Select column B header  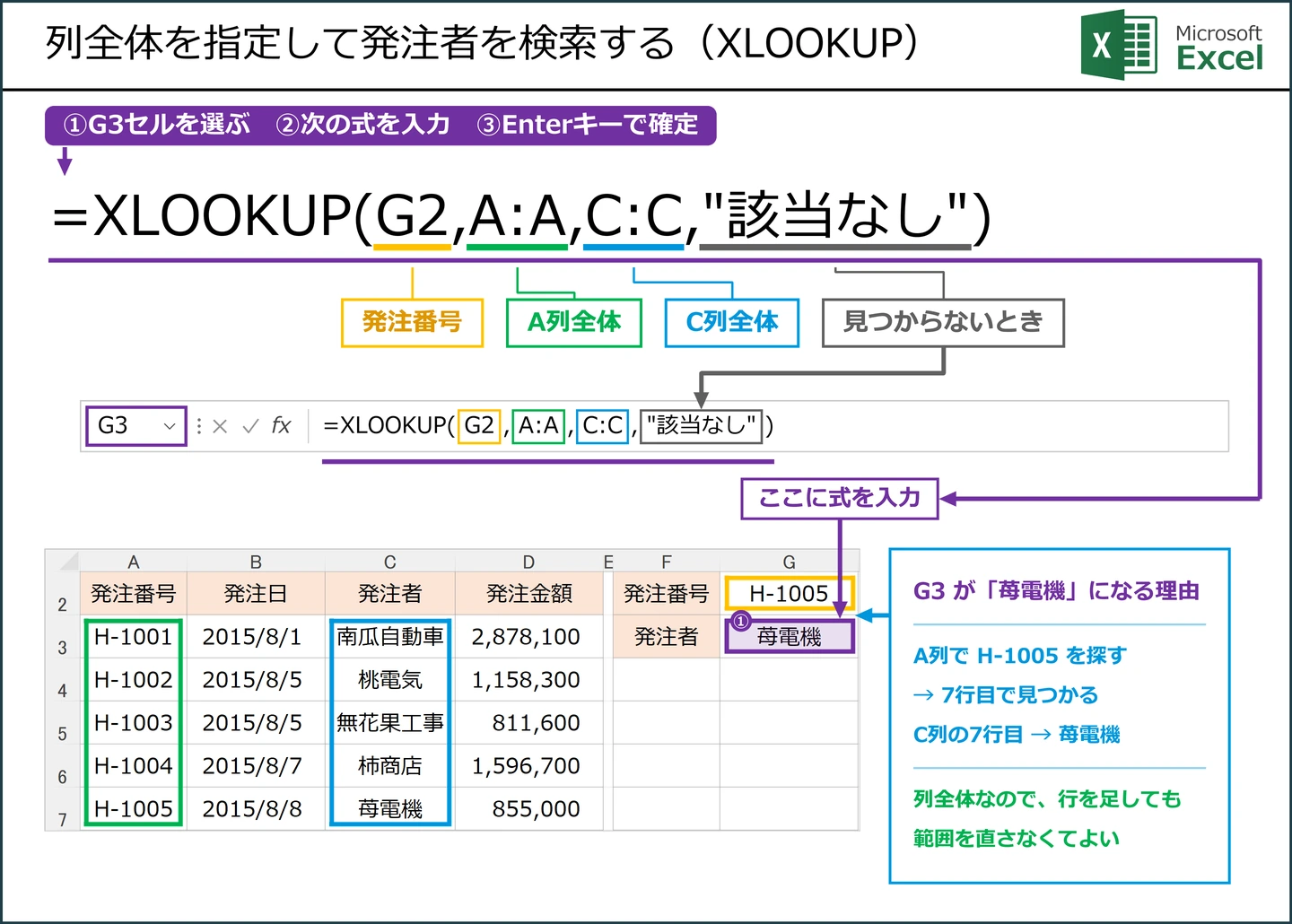tap(256, 562)
